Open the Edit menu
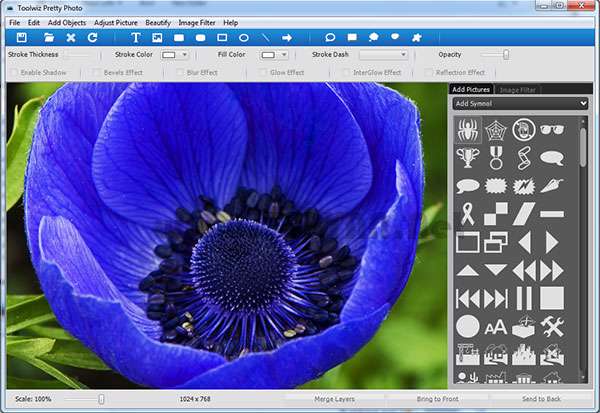Viewport: 600px width, 413px height. click(x=34, y=23)
